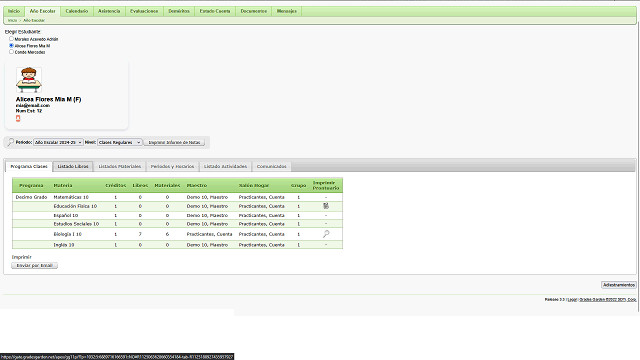Click the Enviar por Email button
Viewport: 640px width, 360px height.
coord(35,265)
